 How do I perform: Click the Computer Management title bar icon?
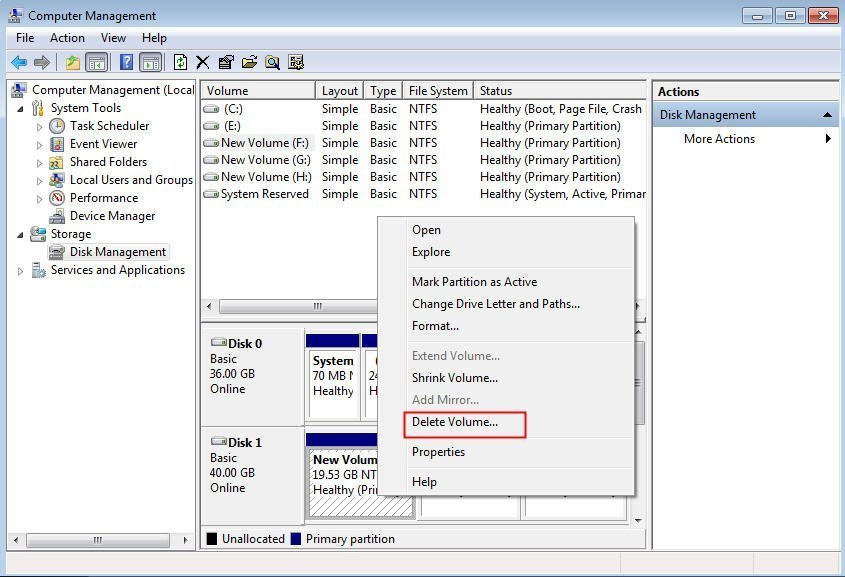click(16, 16)
